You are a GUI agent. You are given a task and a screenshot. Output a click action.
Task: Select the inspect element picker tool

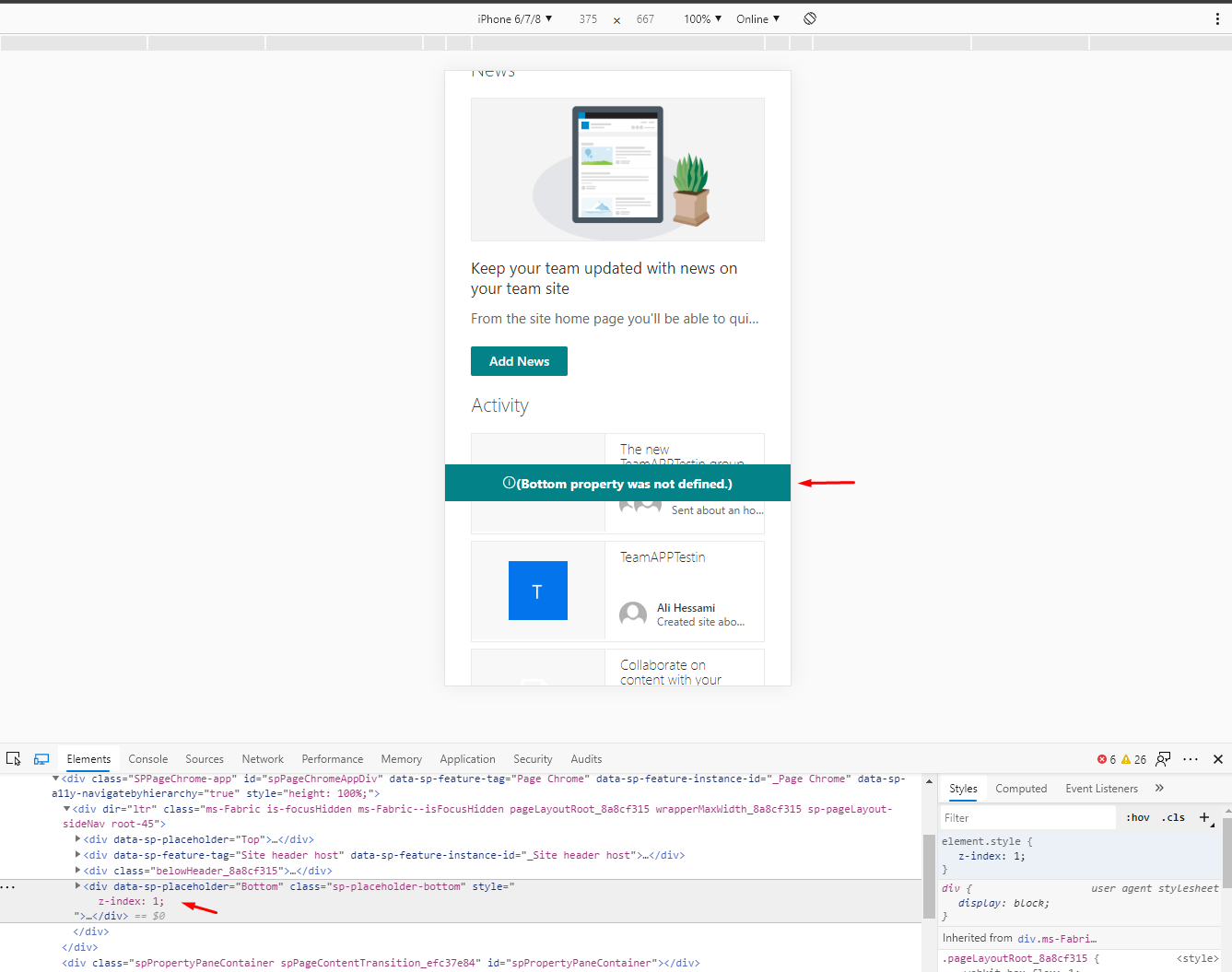(13, 758)
